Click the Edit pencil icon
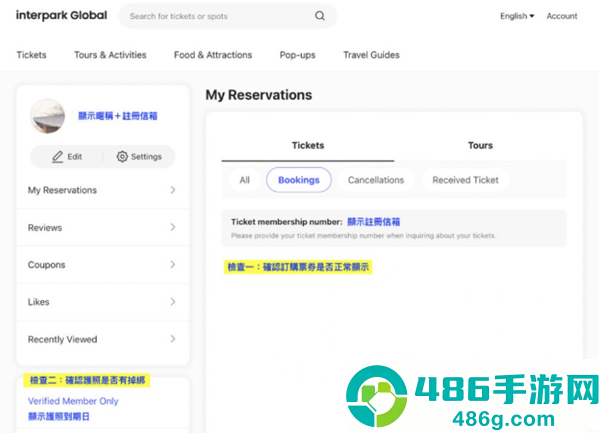The width and height of the screenshot is (600, 434). (57, 157)
